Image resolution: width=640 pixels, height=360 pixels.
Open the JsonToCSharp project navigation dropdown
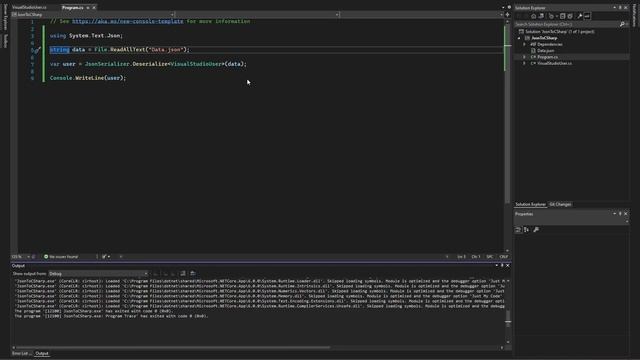point(171,14)
